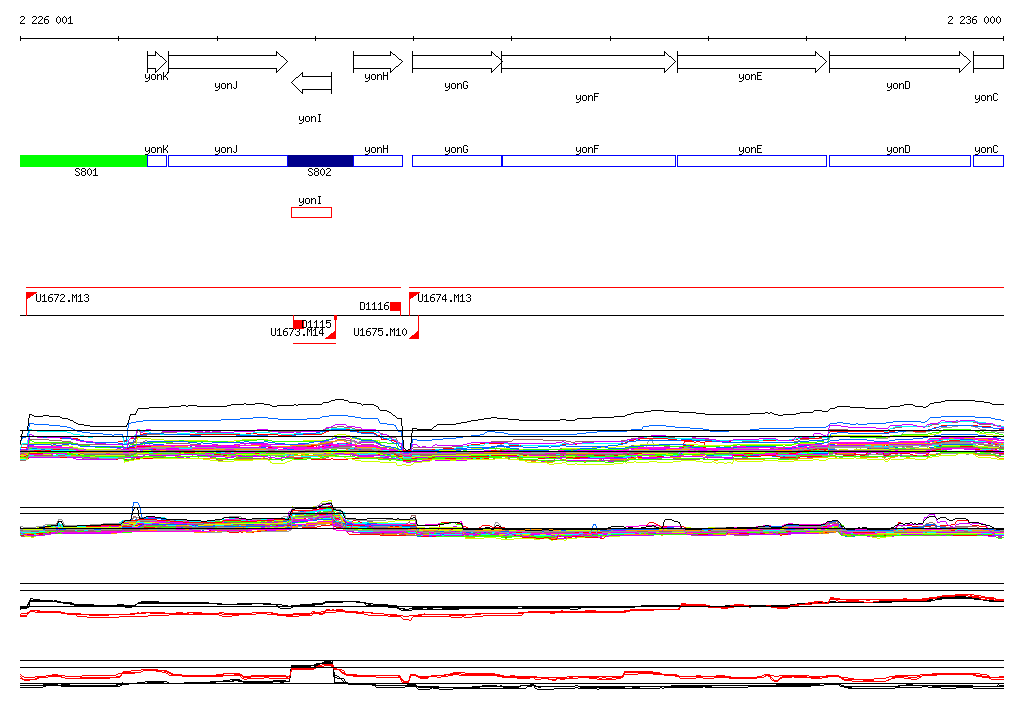Click the yonE gene arrow
This screenshot has height=714, width=1024.
coord(752,62)
